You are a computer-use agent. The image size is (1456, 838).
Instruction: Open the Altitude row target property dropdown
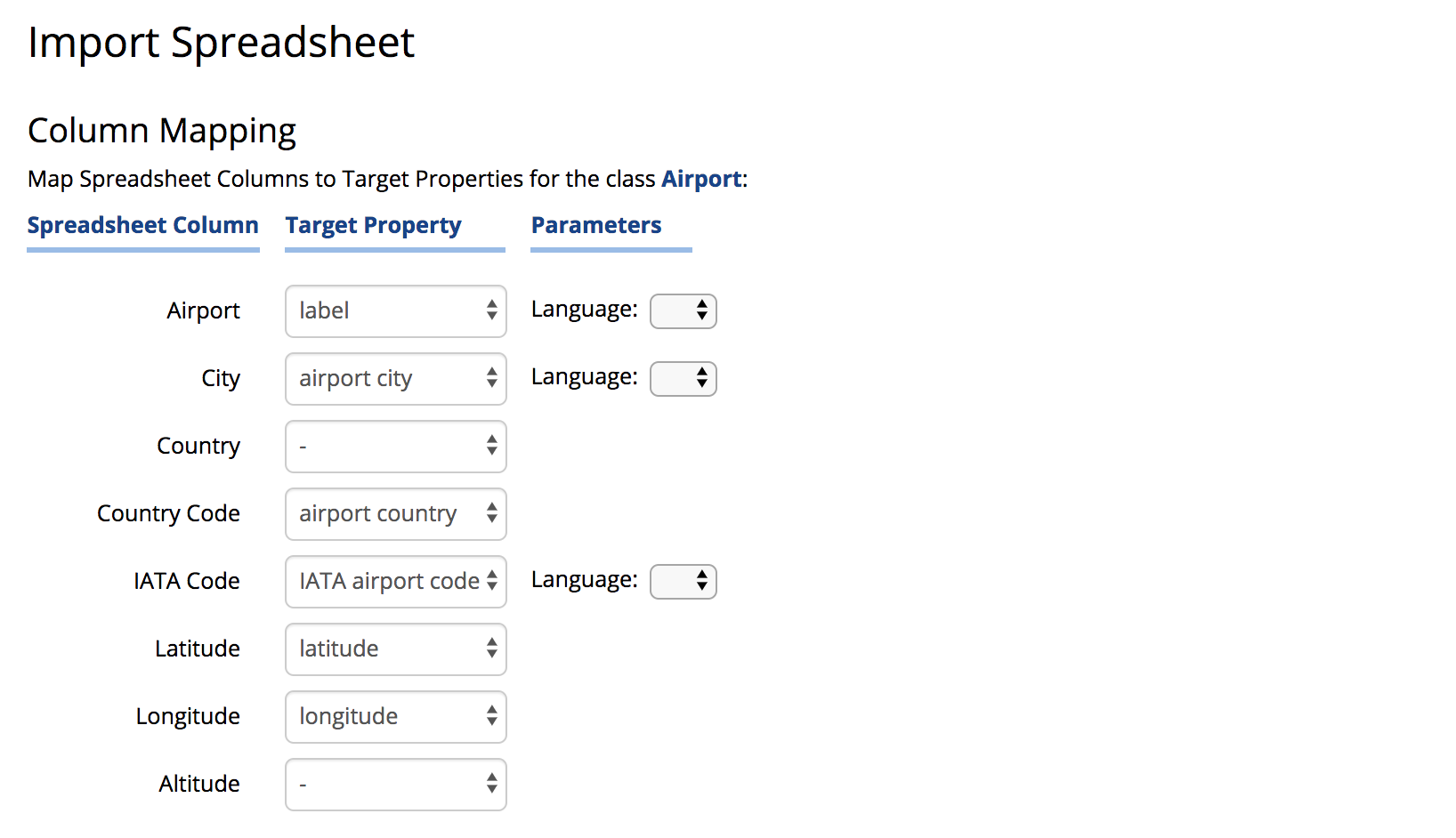(x=395, y=785)
